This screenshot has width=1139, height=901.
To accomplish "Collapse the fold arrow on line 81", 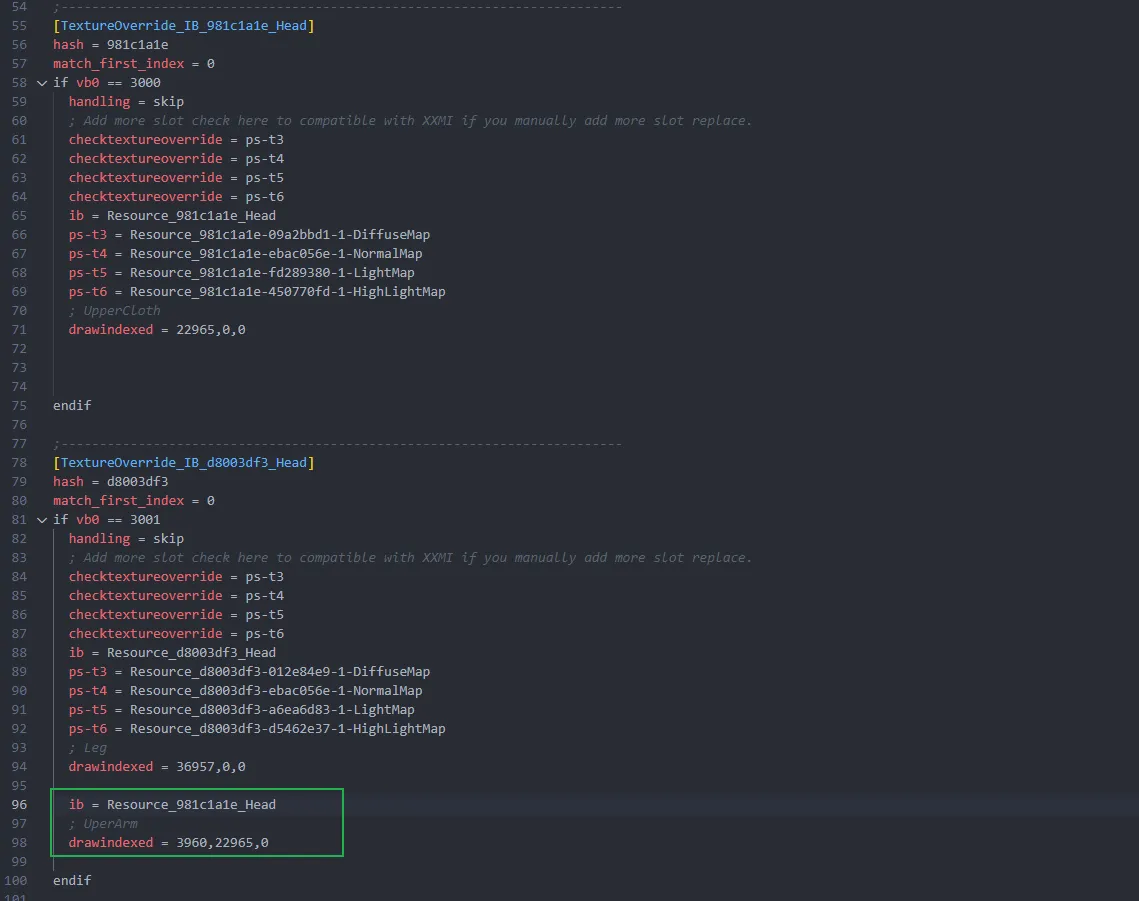I will coord(42,520).
